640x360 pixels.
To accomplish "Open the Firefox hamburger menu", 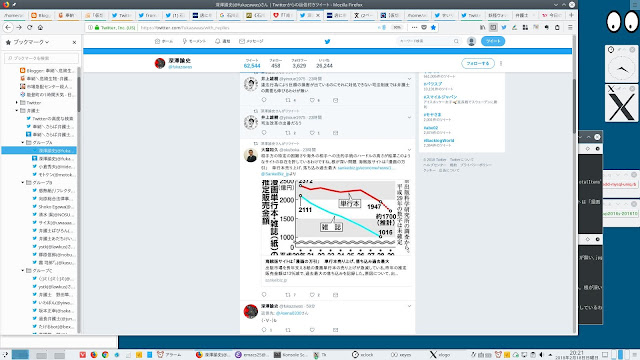I will (x=570, y=27).
